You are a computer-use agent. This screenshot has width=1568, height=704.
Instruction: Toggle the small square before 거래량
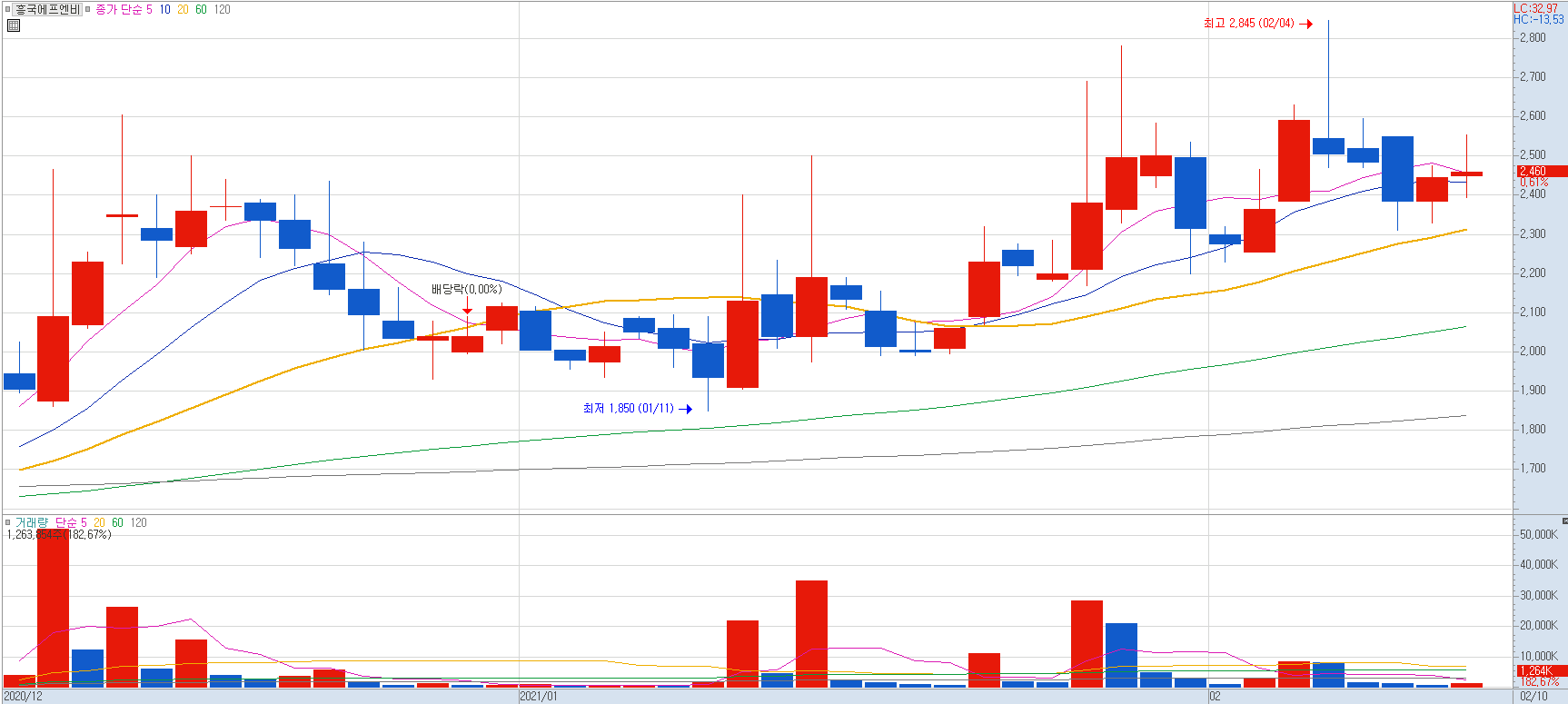[8, 522]
